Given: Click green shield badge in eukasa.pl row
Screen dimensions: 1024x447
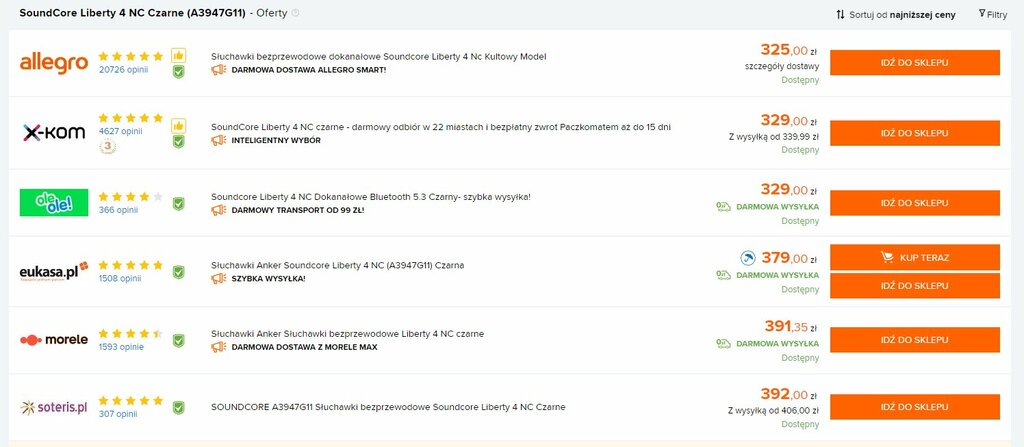Looking at the screenshot, I should (x=178, y=272).
